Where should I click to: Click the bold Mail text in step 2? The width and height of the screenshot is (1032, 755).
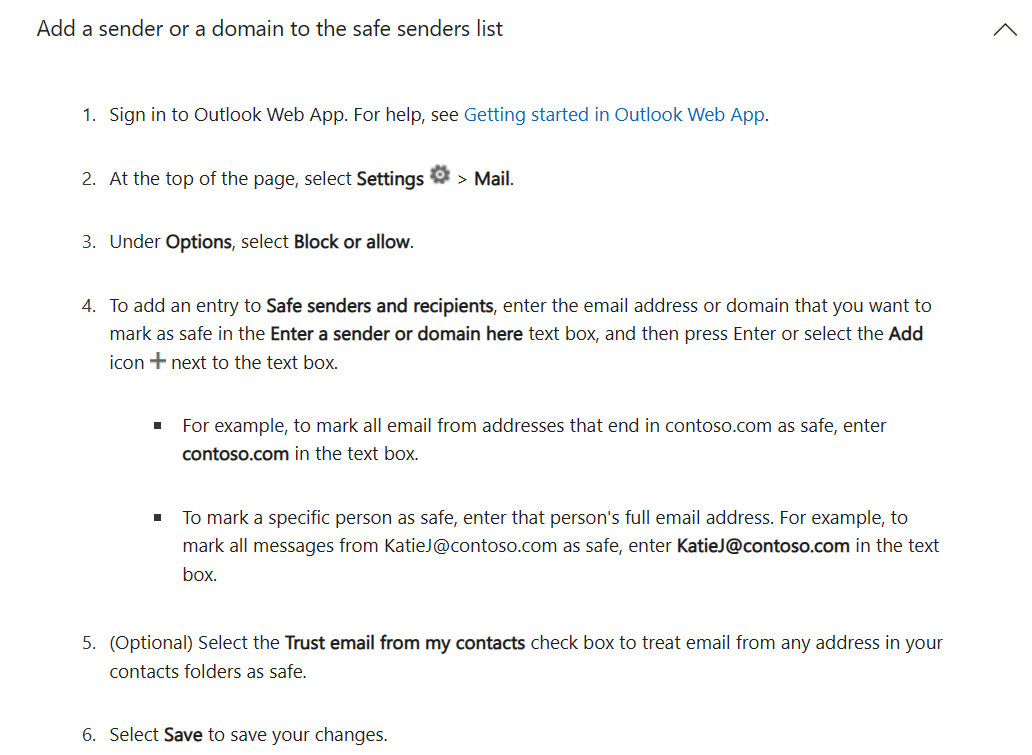[x=492, y=179]
